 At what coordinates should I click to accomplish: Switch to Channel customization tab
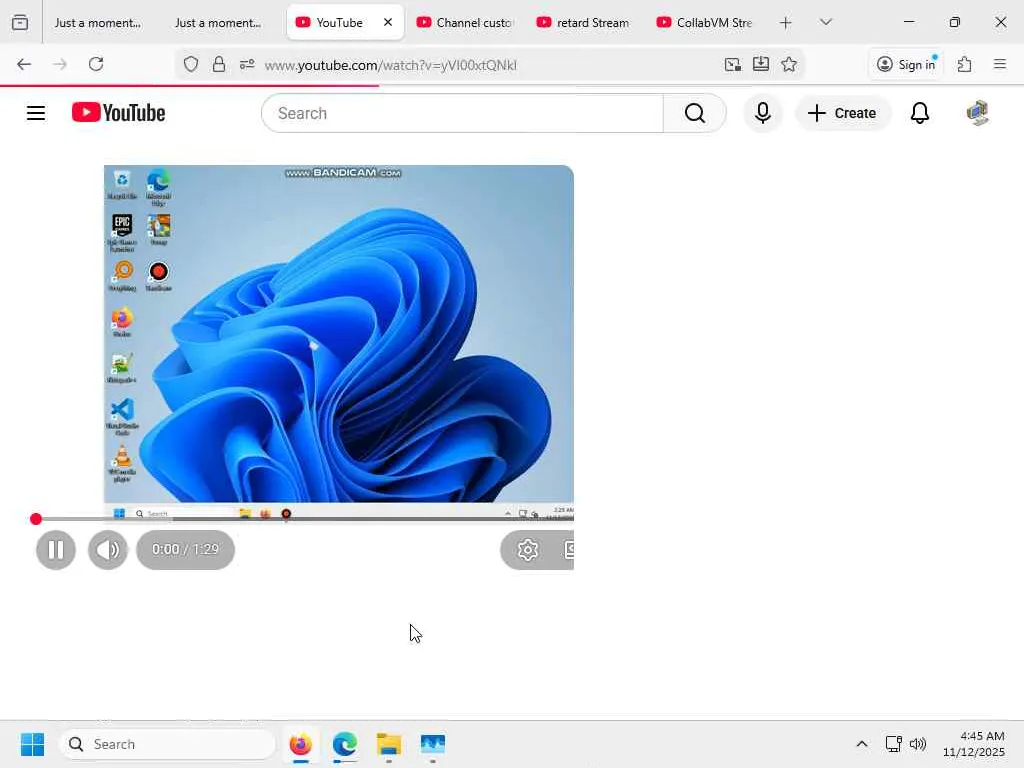(464, 23)
